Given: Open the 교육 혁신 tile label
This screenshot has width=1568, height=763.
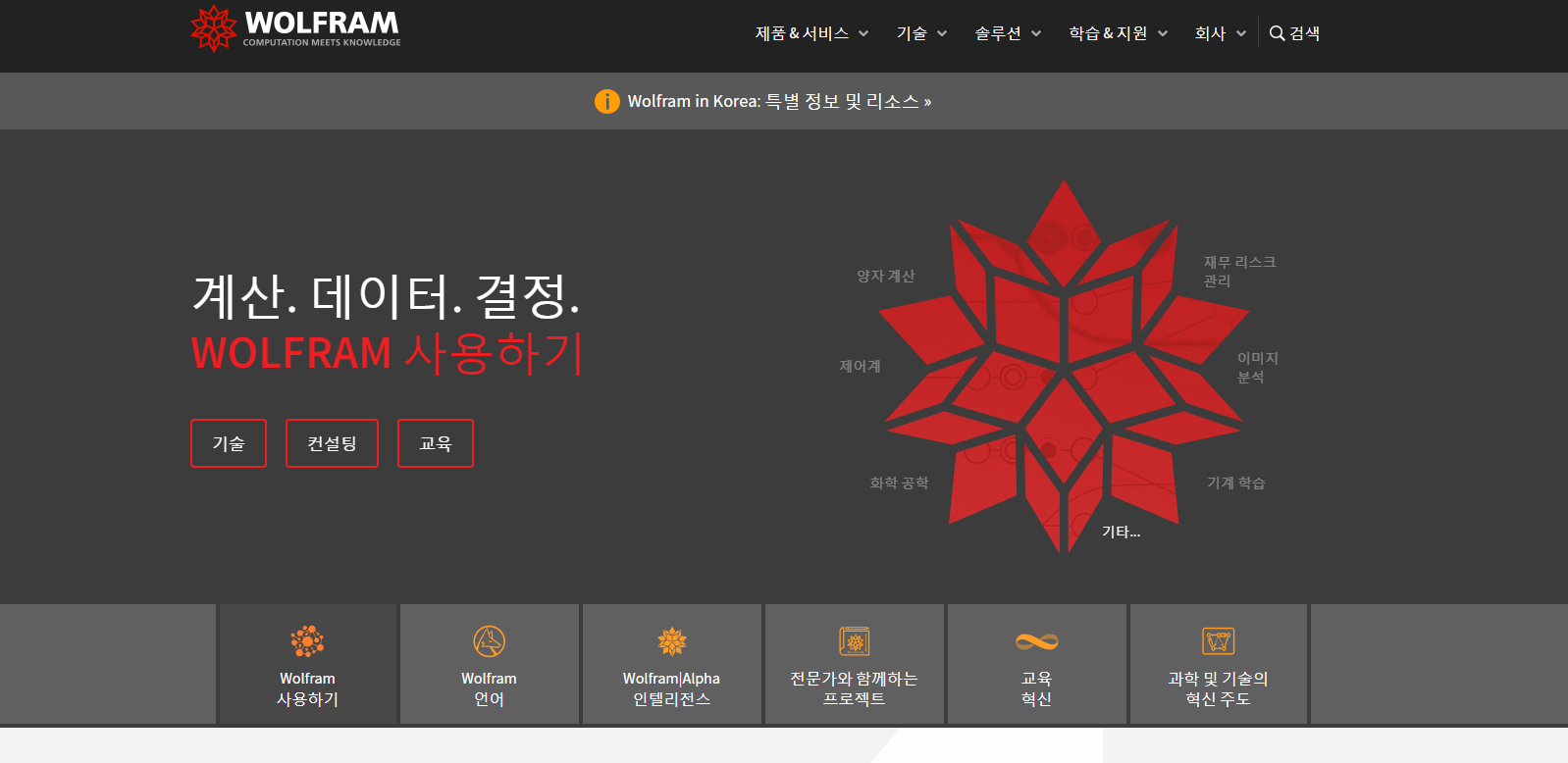Looking at the screenshot, I should 1037,688.
